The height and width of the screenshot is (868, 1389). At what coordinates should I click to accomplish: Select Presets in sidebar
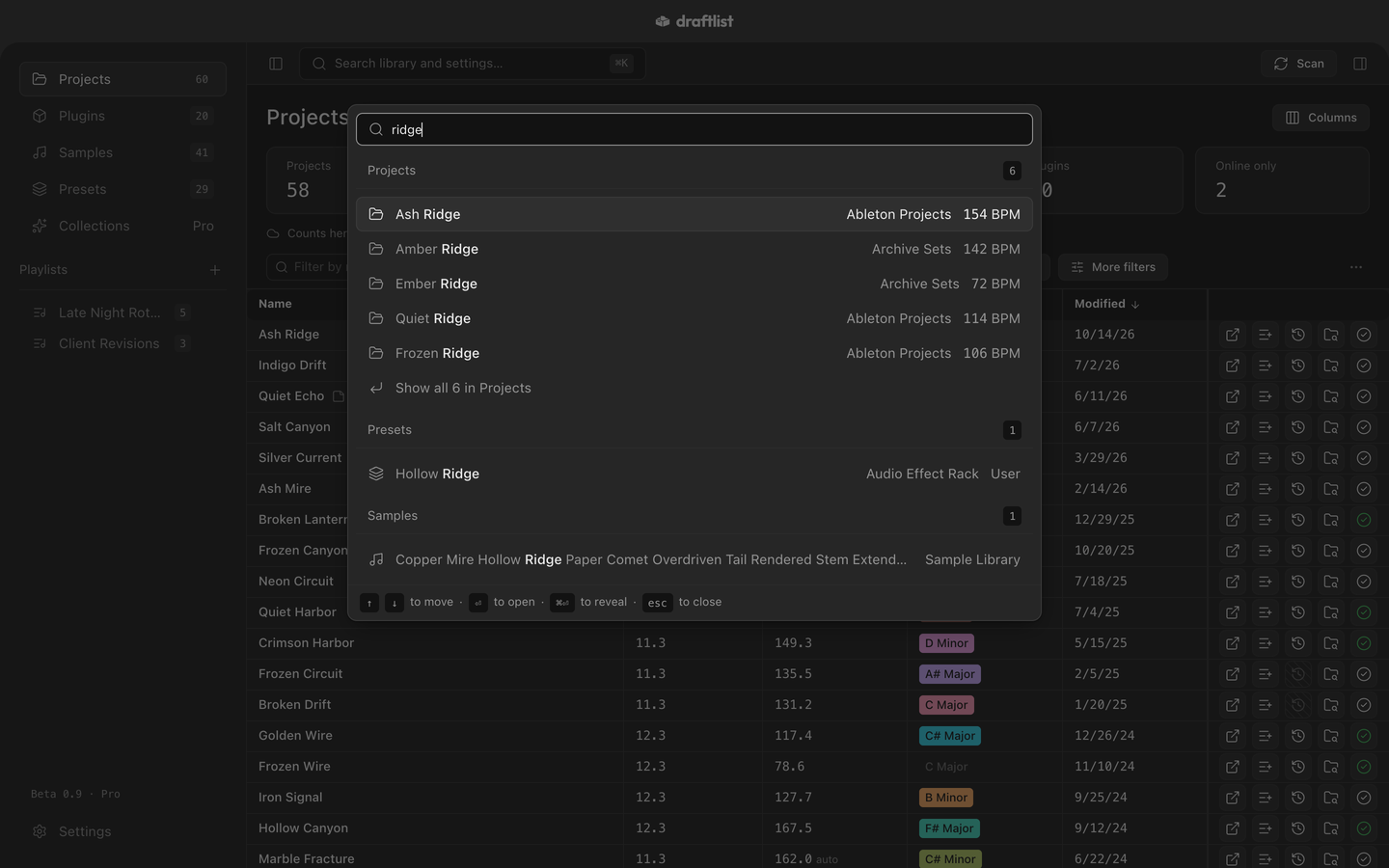click(123, 189)
